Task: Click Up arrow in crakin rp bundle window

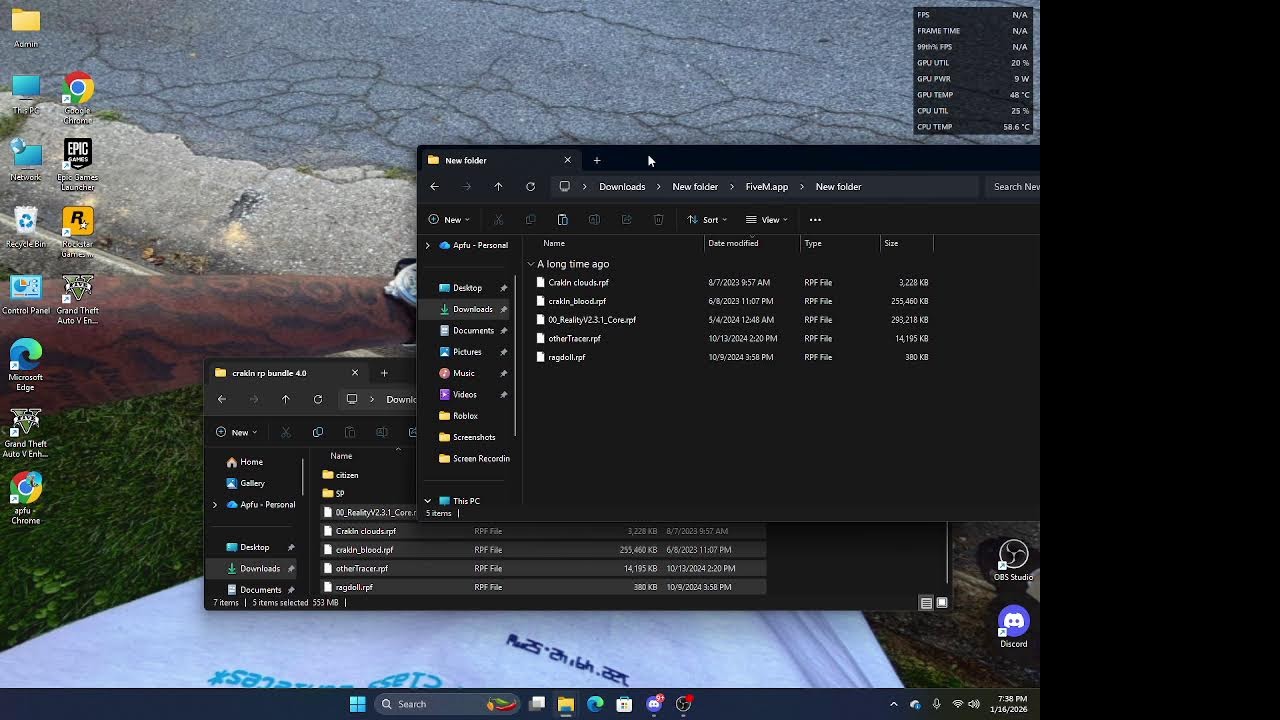Action: click(x=286, y=399)
